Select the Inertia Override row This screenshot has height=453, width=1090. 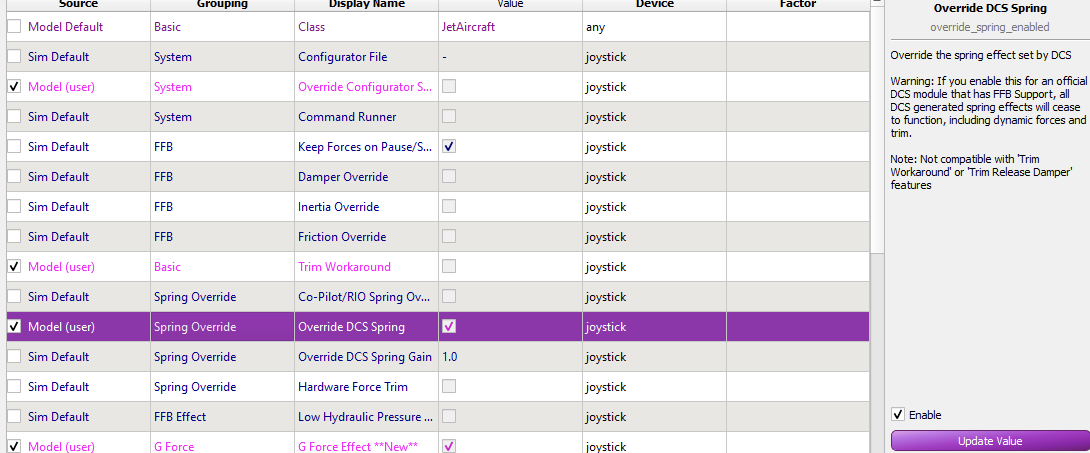[x=438, y=206]
